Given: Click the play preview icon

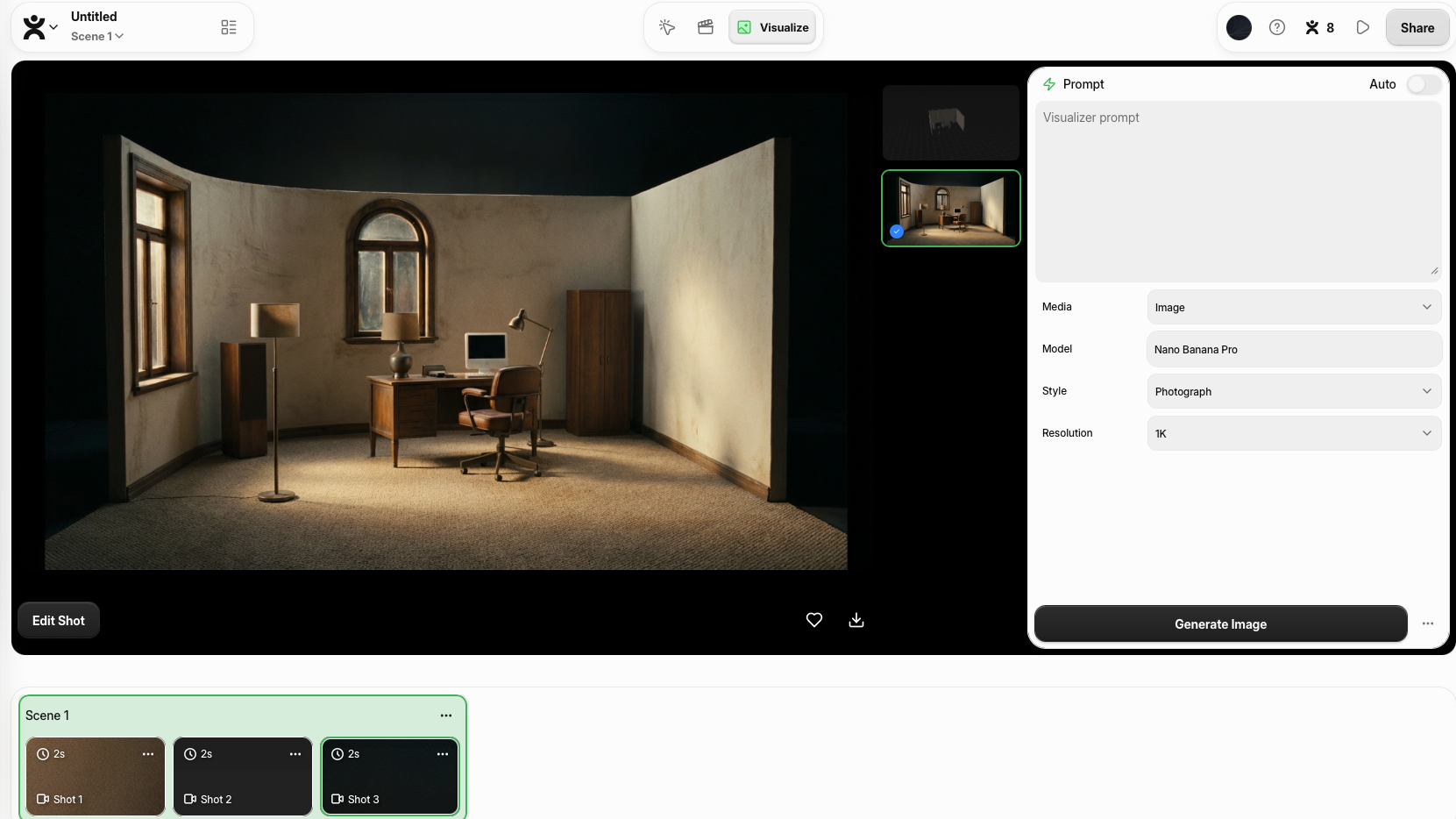Looking at the screenshot, I should click(x=1362, y=27).
